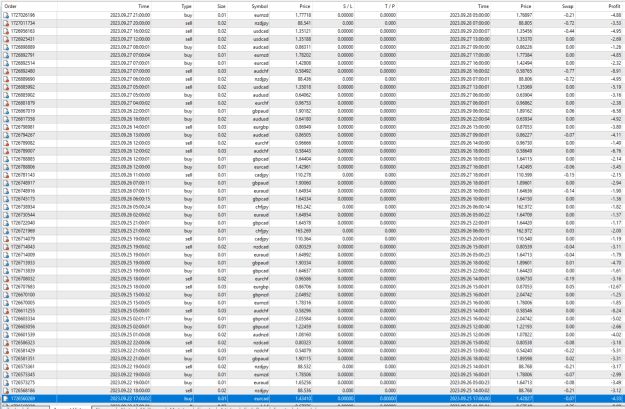This screenshot has width=625, height=409.
Task: Click the order icon of the usdcad sell opened 2023.09.27 12:00:00
Action: (6, 39)
